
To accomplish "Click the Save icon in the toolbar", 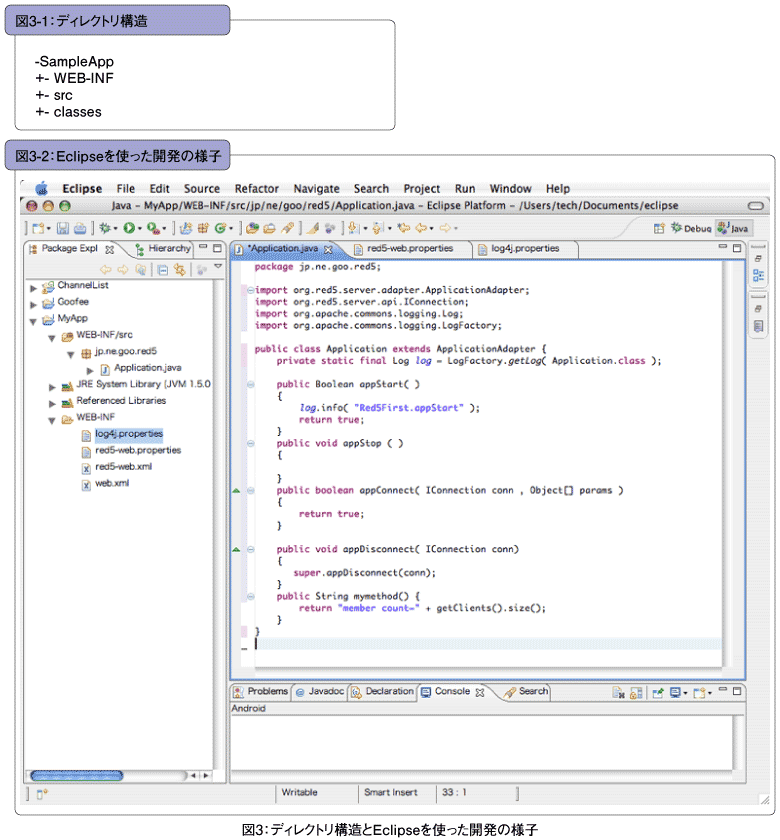I will 63,228.
